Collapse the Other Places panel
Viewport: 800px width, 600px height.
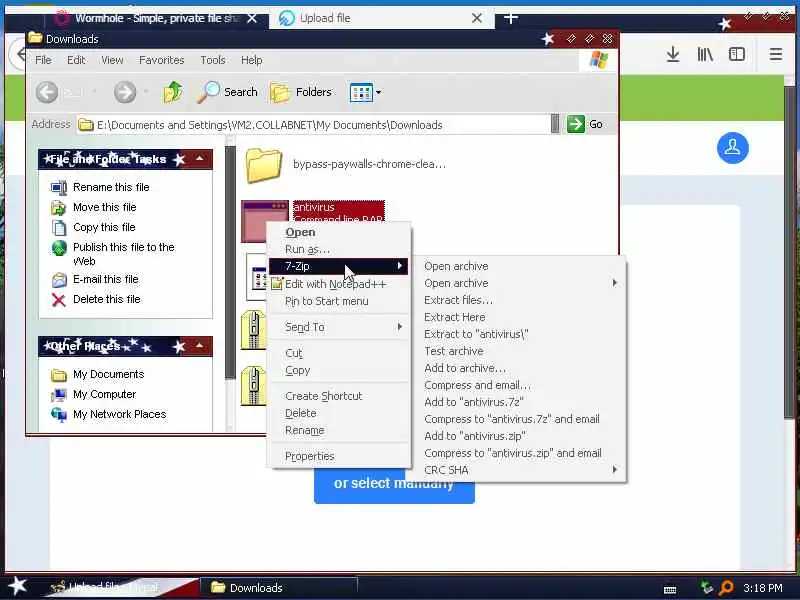pos(199,346)
